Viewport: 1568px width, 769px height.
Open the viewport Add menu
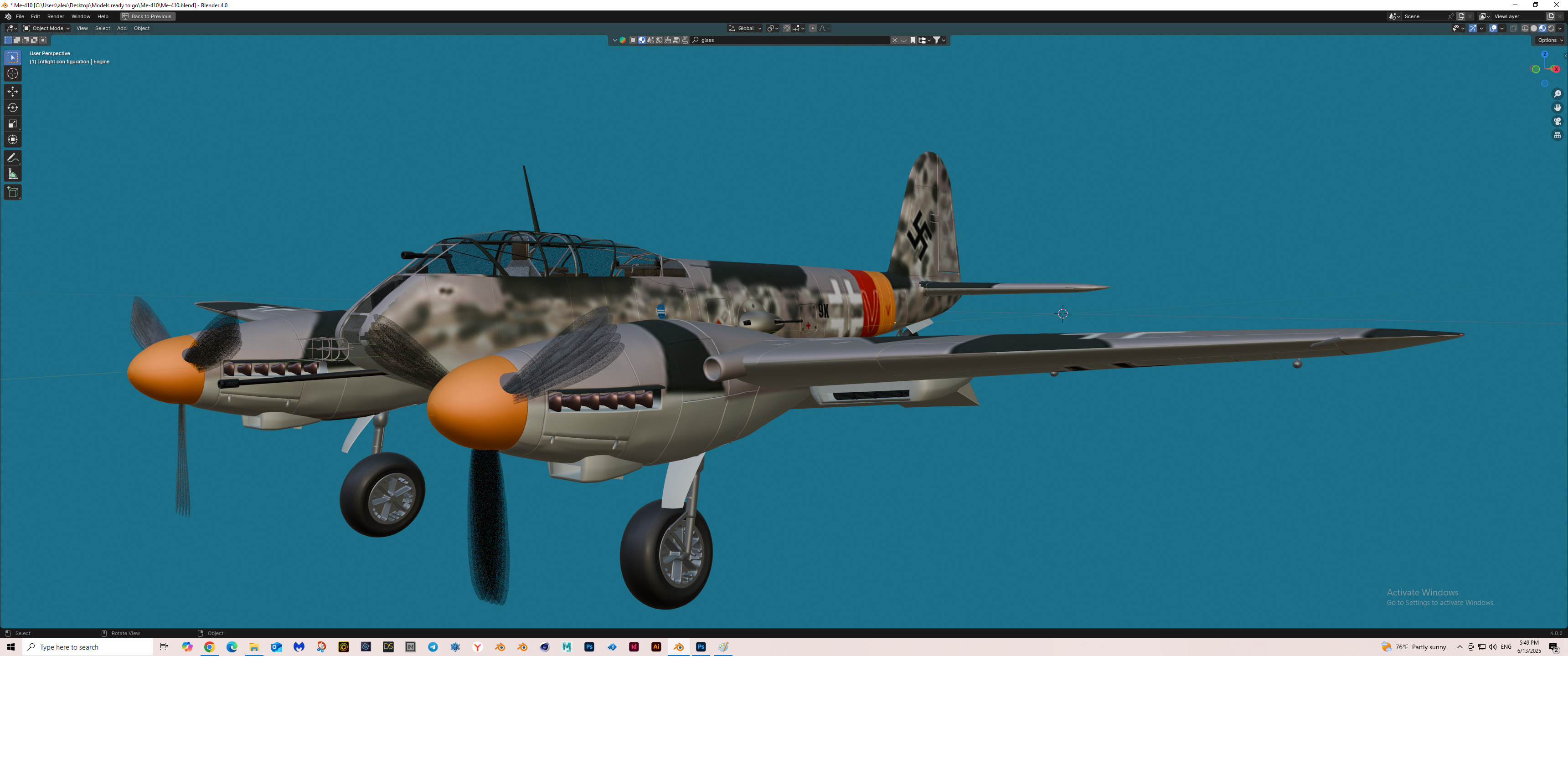(x=122, y=28)
